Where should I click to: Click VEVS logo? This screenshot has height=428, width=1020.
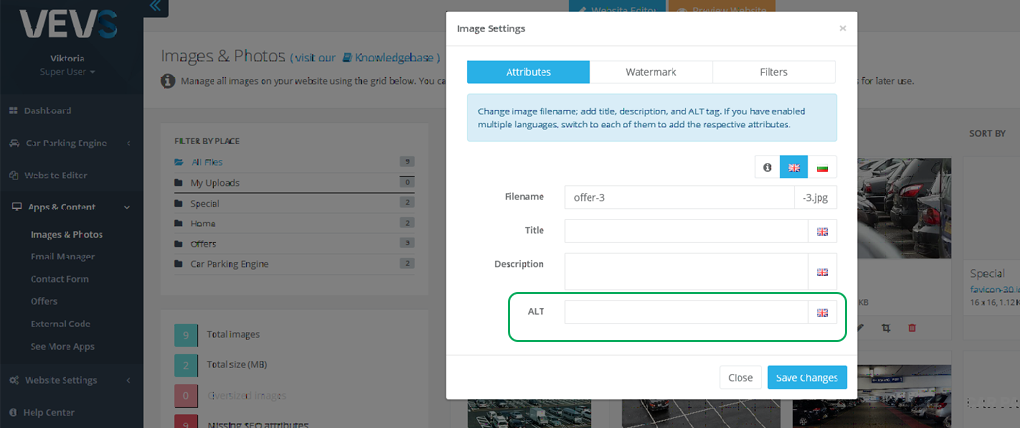[68, 25]
